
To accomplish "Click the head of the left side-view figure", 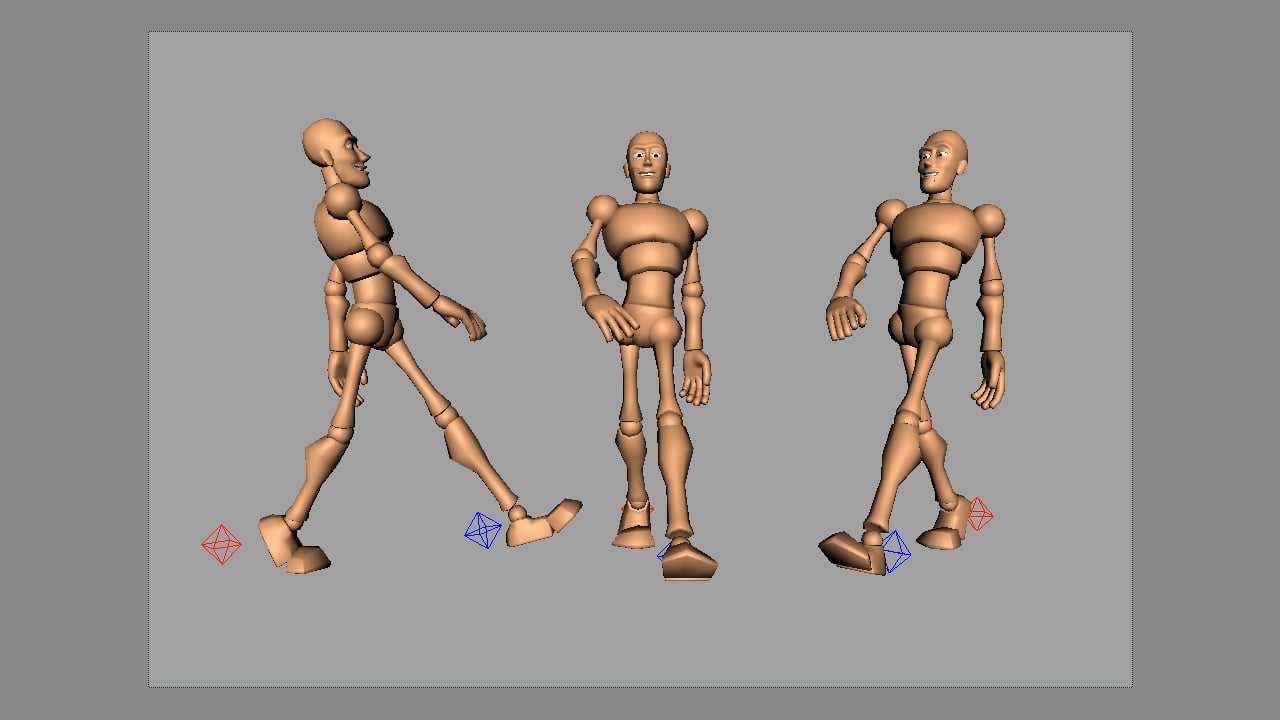I will (336, 153).
